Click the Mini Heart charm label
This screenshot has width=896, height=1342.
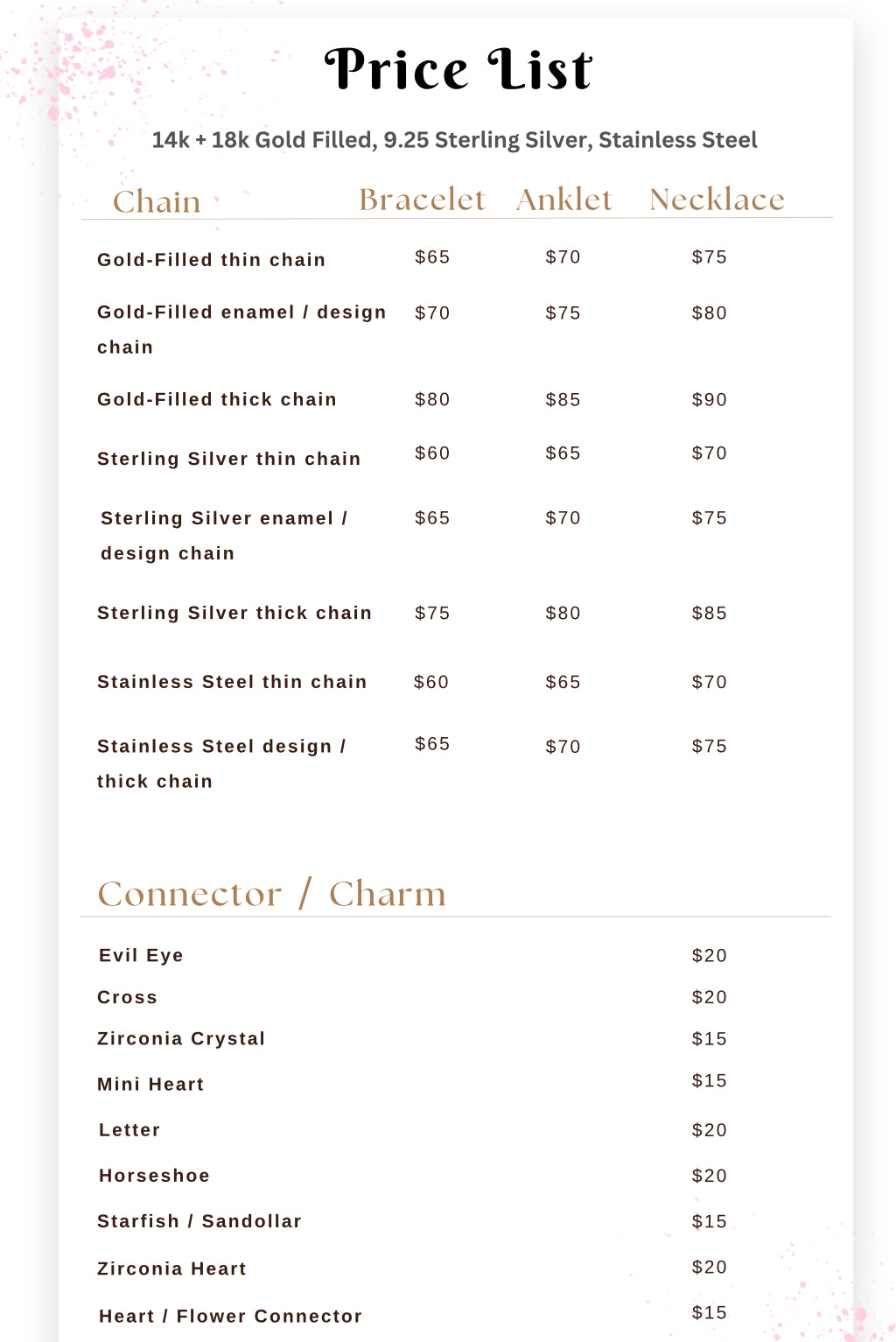(150, 1085)
